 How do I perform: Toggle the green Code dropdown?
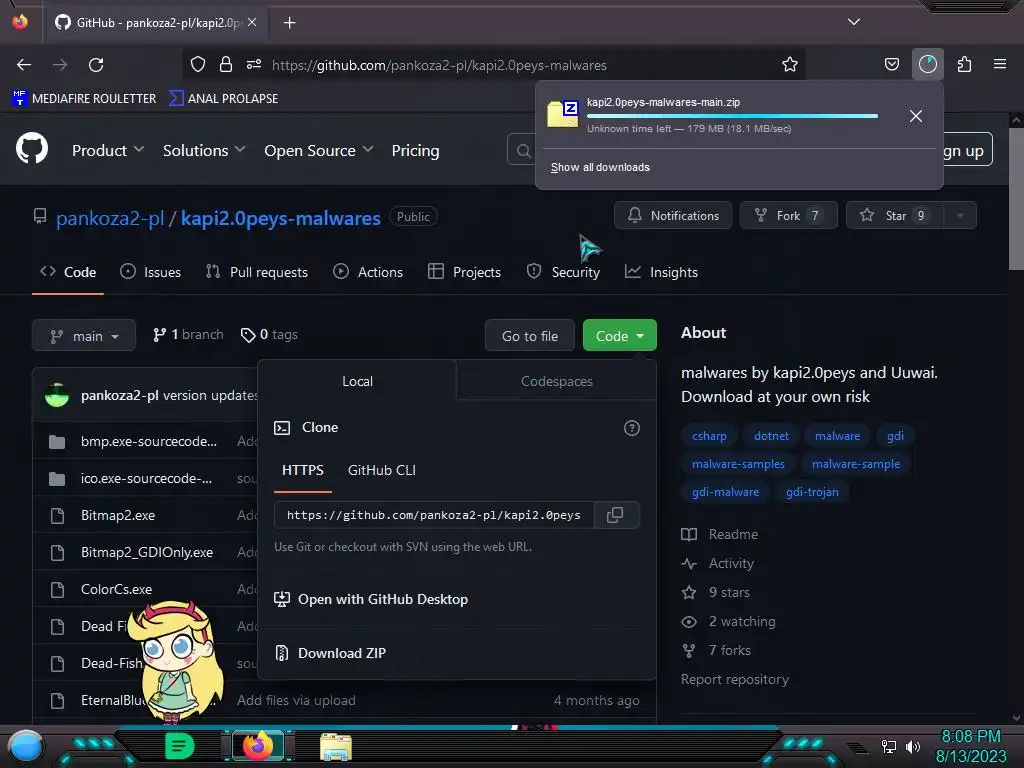(x=620, y=336)
